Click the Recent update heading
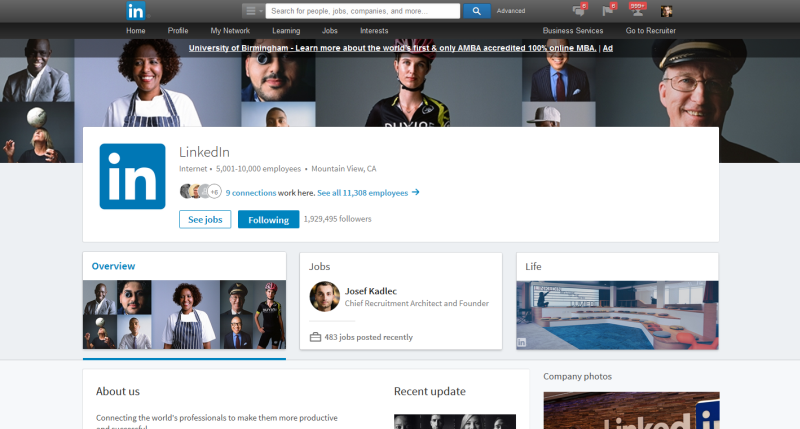Screen dimensions: 800x429 (430, 391)
